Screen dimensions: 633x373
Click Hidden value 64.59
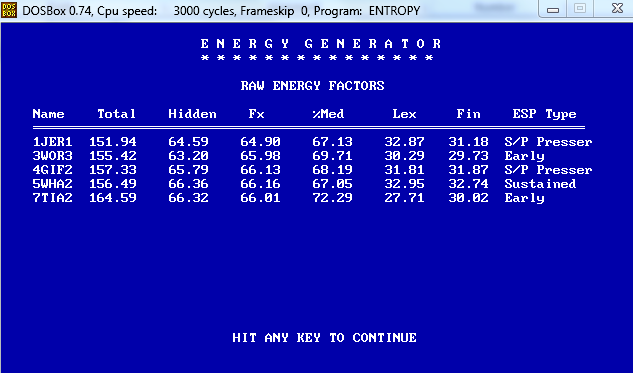point(189,142)
